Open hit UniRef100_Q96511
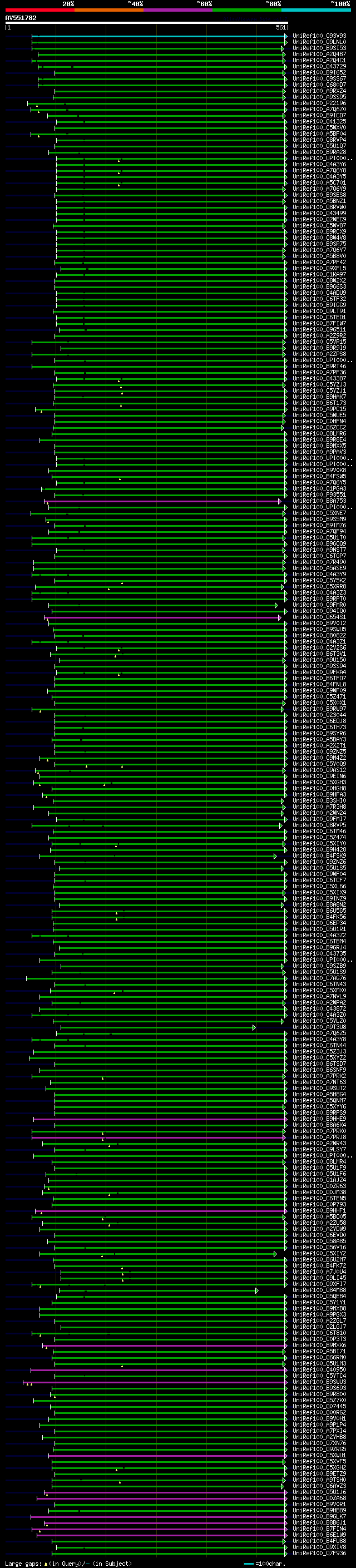 coord(319,330)
